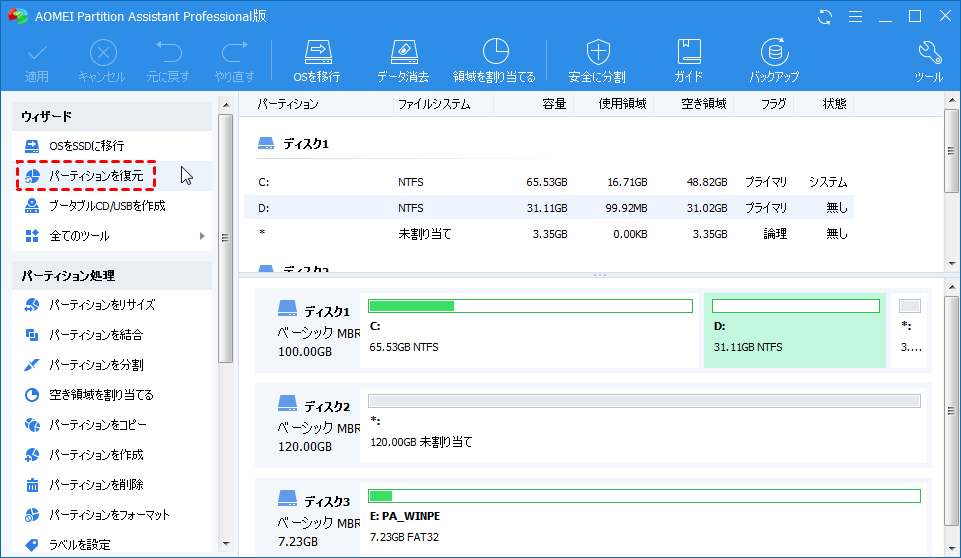Open the 安全に分割 (Safe Split) tool

pyautogui.click(x=598, y=61)
